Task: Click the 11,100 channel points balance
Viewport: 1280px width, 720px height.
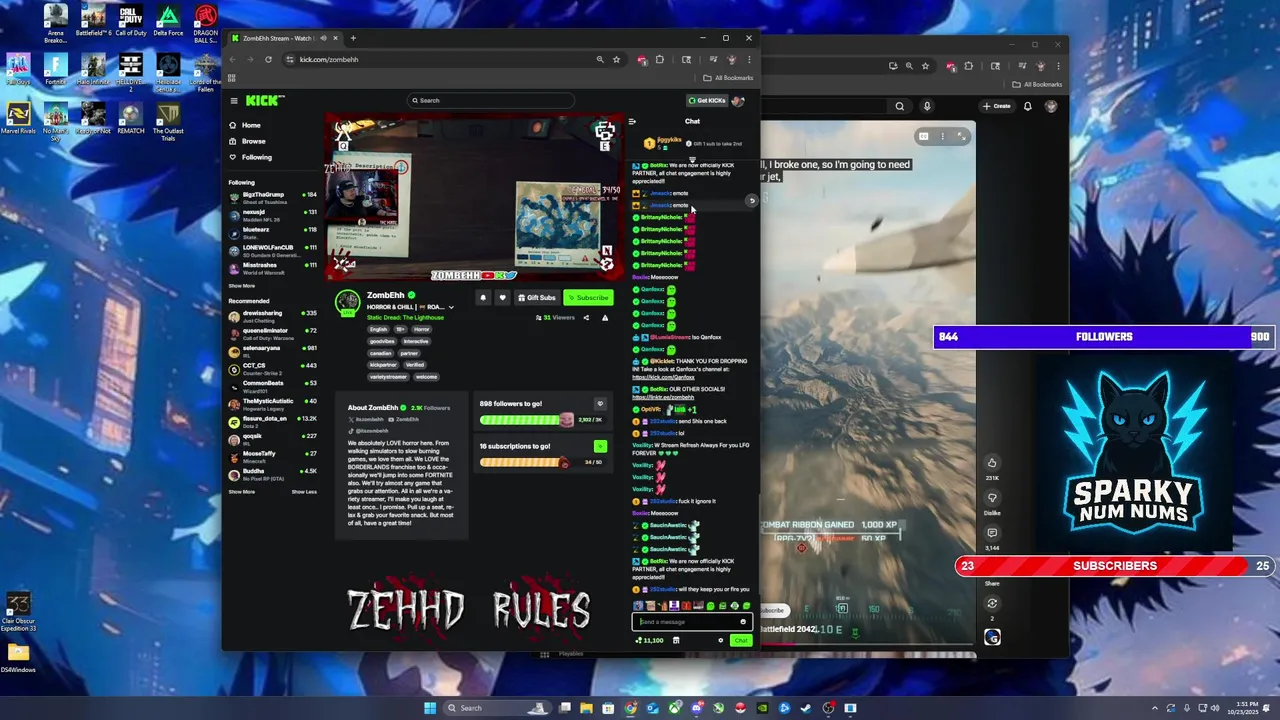Action: (x=650, y=640)
